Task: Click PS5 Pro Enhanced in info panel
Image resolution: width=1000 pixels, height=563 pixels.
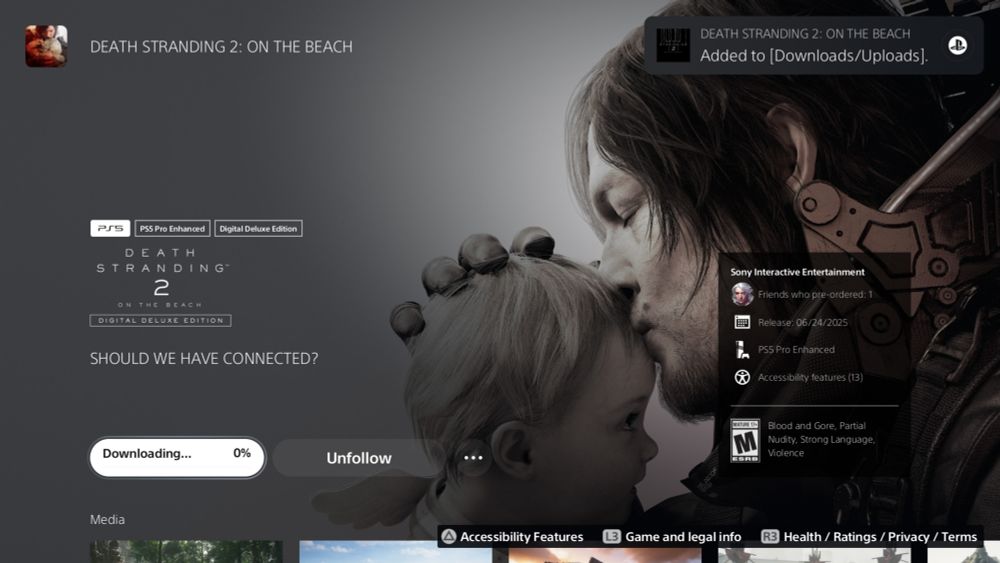Action: pyautogui.click(x=796, y=349)
